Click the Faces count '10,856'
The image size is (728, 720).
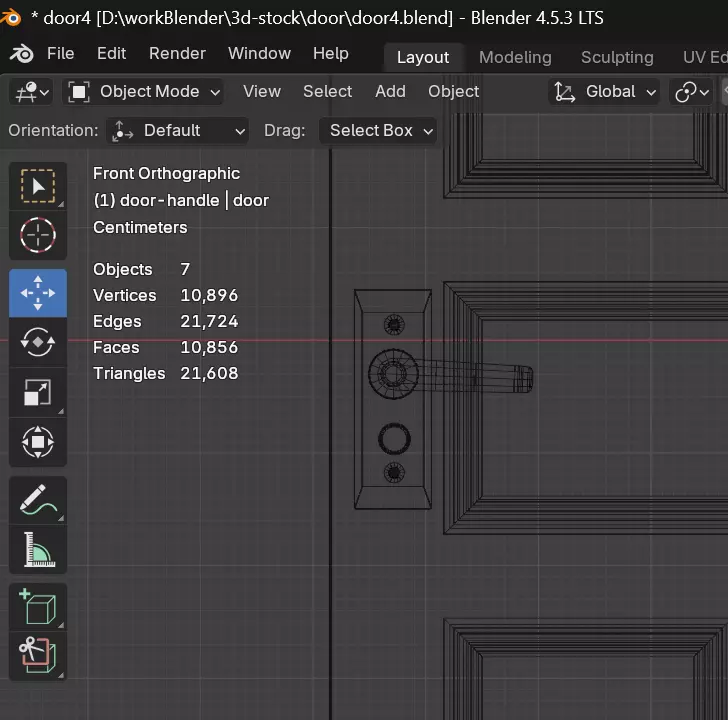click(209, 347)
